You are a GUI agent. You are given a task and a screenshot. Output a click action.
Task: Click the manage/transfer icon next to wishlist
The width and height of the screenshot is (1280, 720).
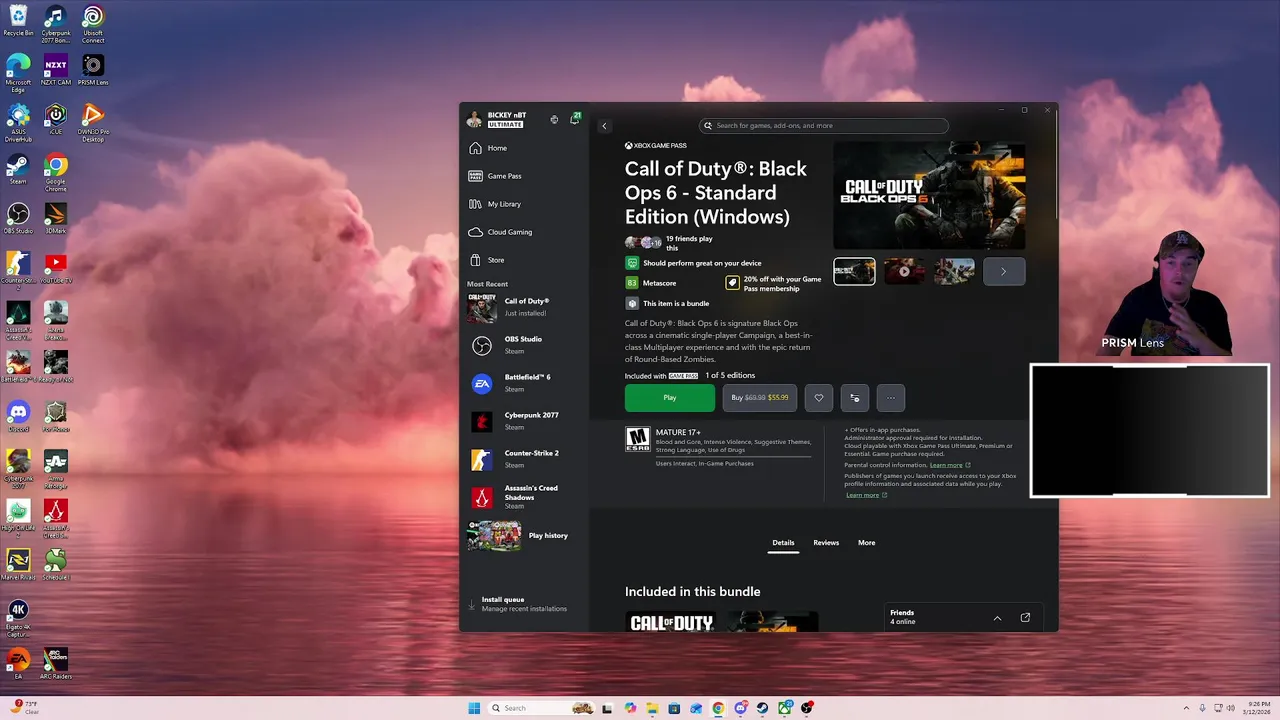click(x=855, y=398)
